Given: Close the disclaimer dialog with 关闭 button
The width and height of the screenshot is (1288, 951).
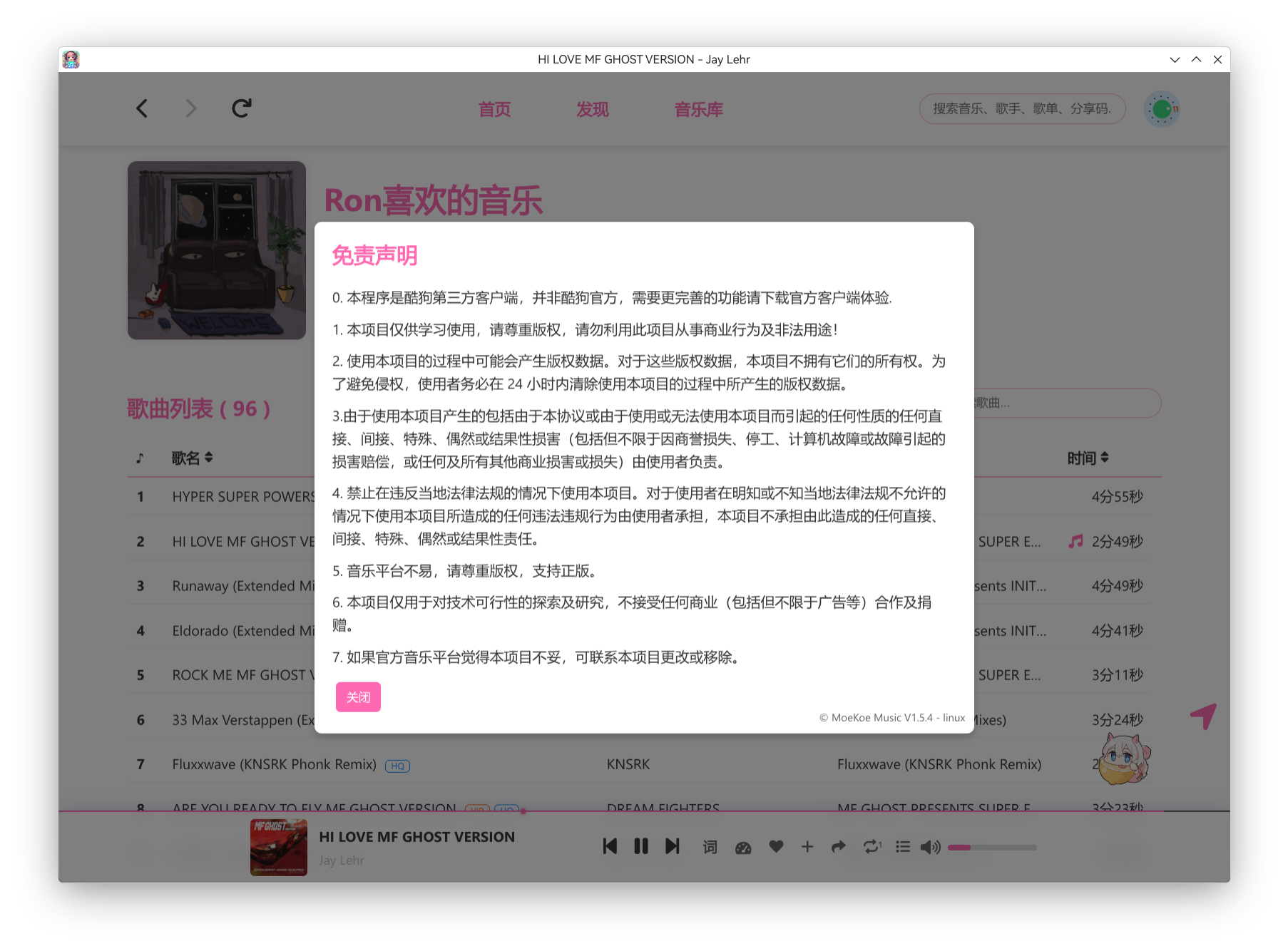Looking at the screenshot, I should click(358, 696).
